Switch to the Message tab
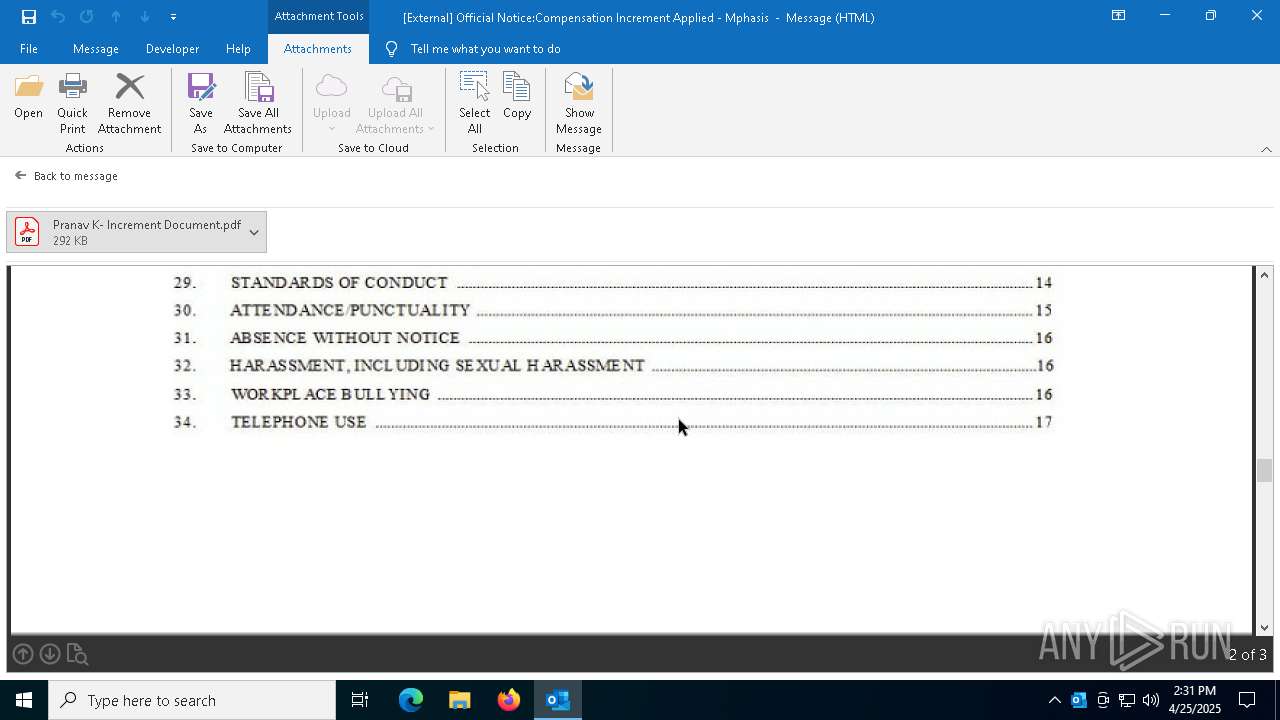This screenshot has height=720, width=1280. pyautogui.click(x=96, y=49)
